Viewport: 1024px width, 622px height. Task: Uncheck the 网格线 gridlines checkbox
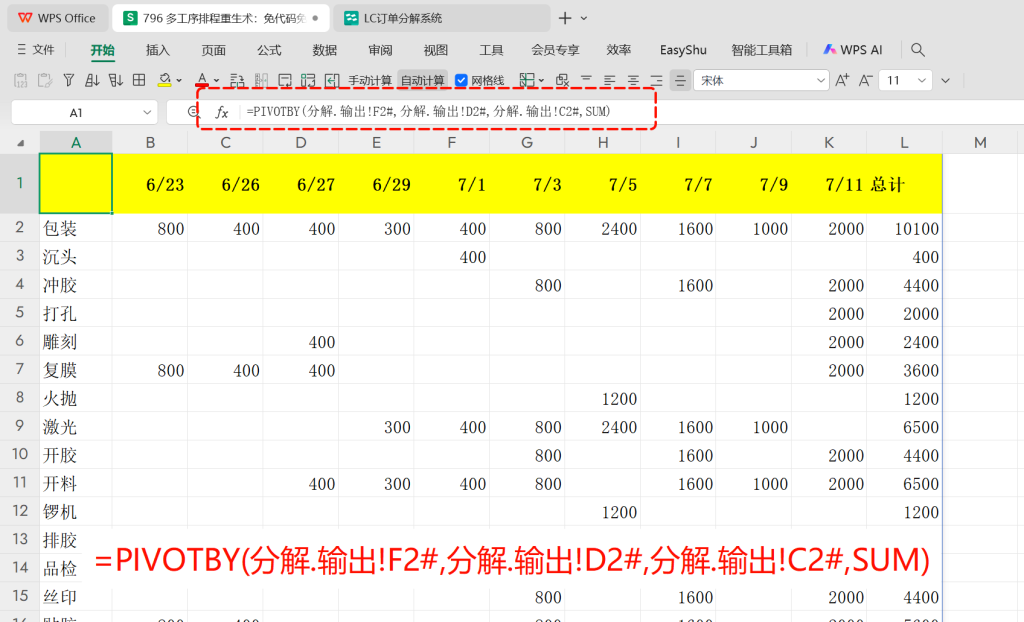[461, 80]
